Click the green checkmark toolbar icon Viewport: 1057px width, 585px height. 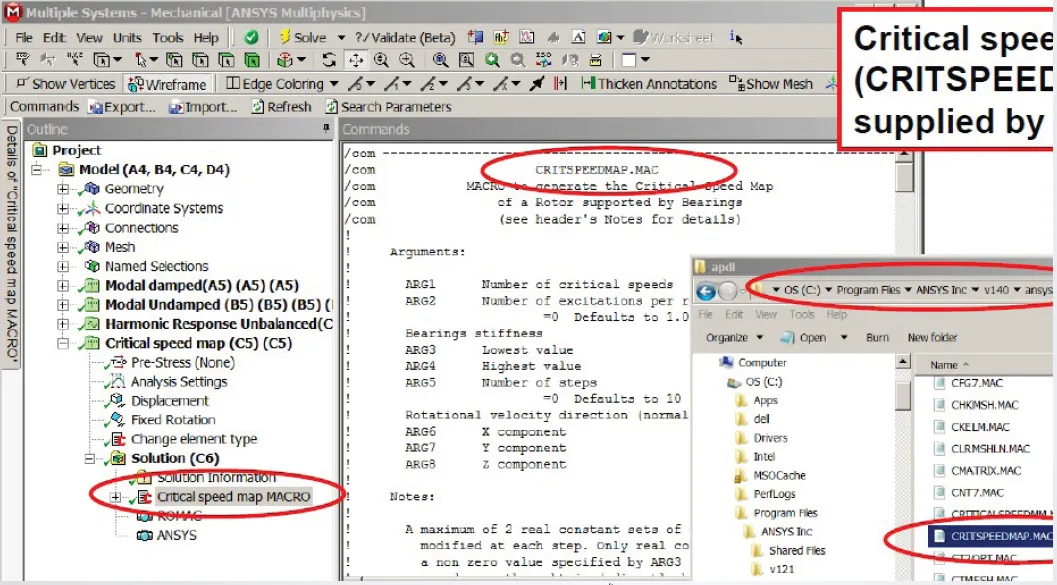(252, 37)
